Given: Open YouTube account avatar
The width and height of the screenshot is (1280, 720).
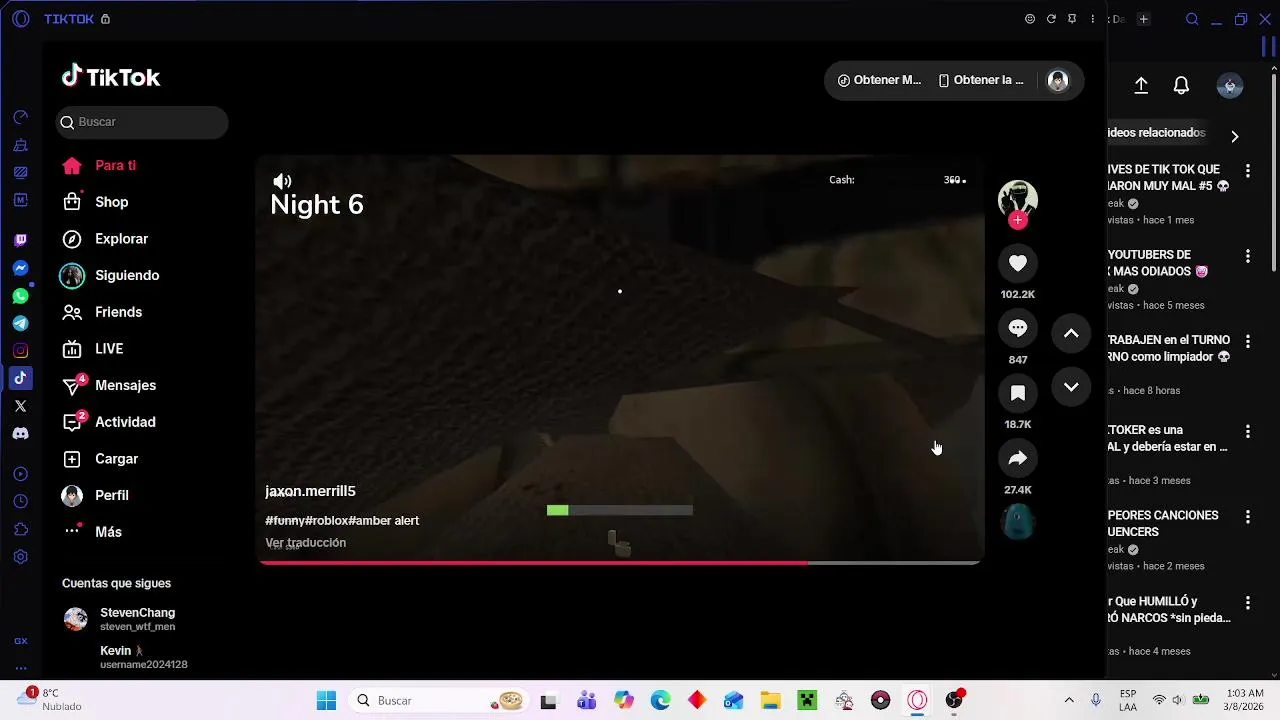Looking at the screenshot, I should tap(1230, 86).
